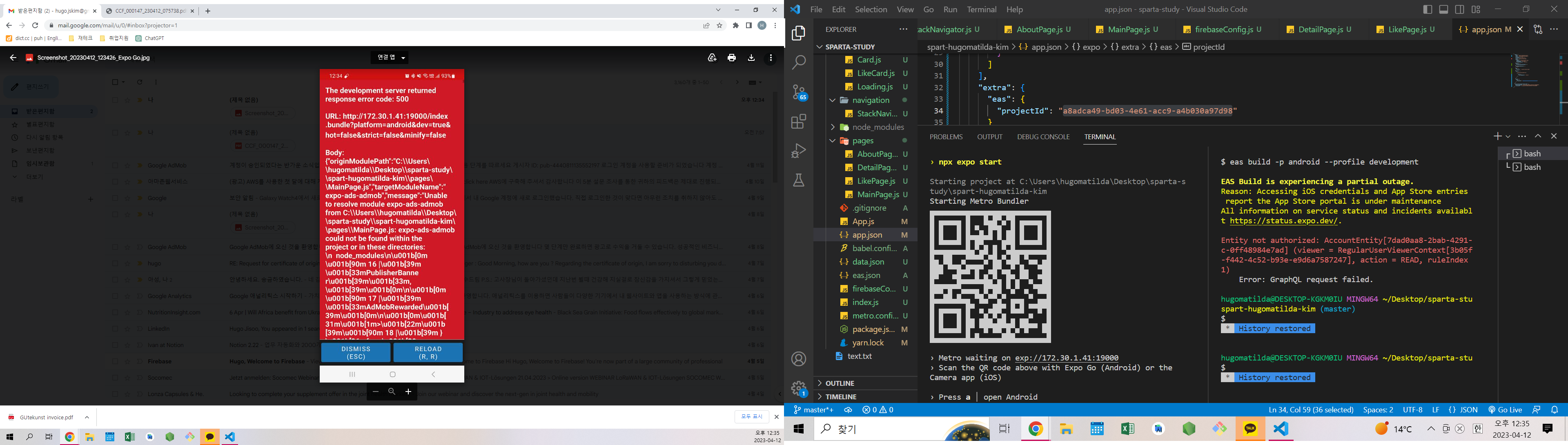Open the Accounts menu in VS Code
This screenshot has height=445, width=1568.
(799, 359)
